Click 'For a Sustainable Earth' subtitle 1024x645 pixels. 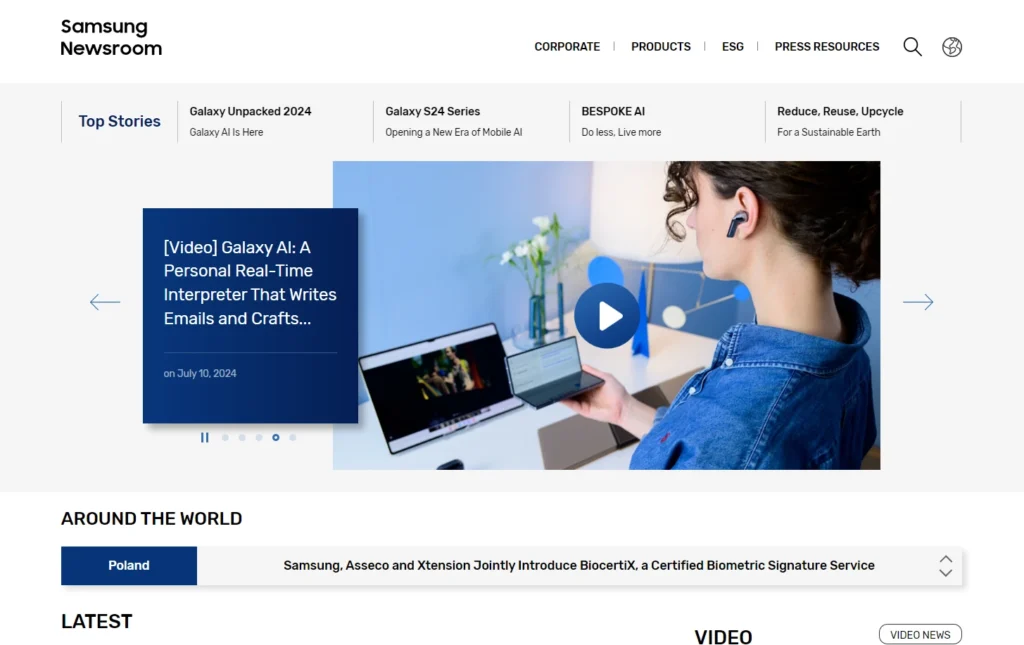tap(828, 133)
